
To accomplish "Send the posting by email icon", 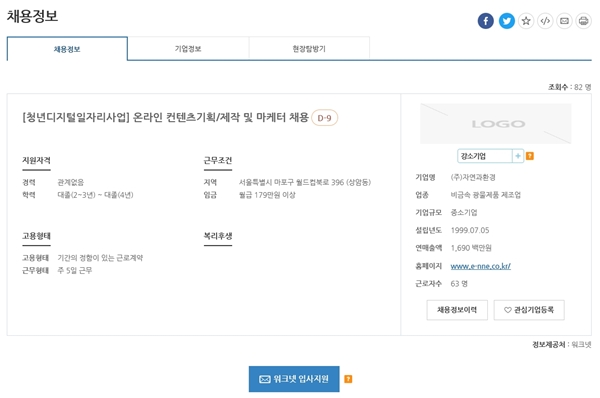I will [x=564, y=21].
